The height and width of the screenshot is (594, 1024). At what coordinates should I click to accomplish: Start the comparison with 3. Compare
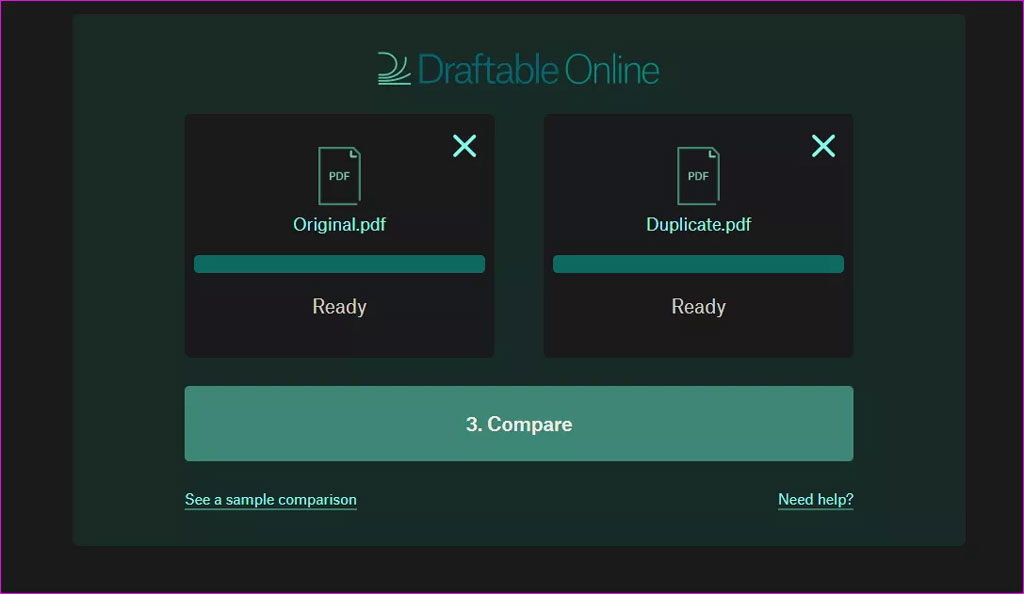point(519,424)
